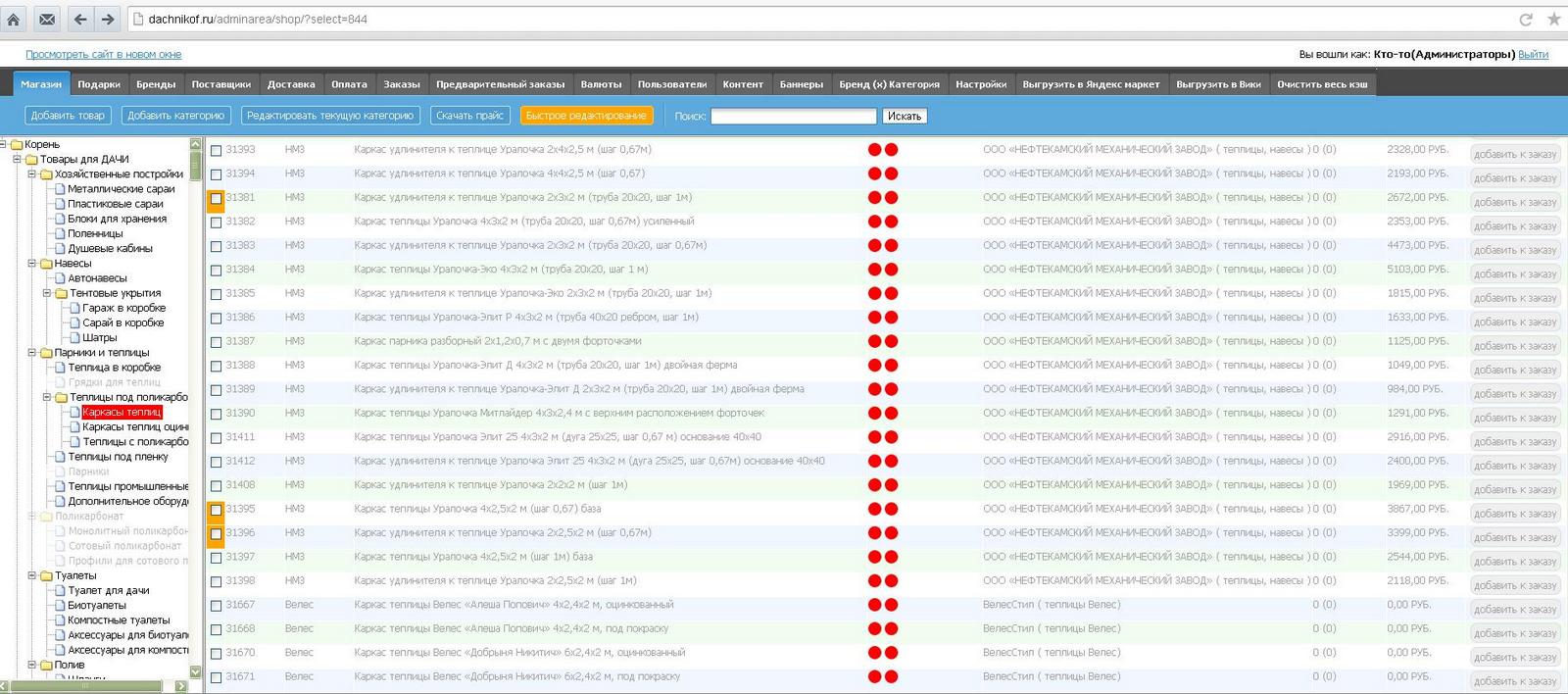Click document icon of Шатры
The width and height of the screenshot is (1568, 694).
(x=74, y=338)
